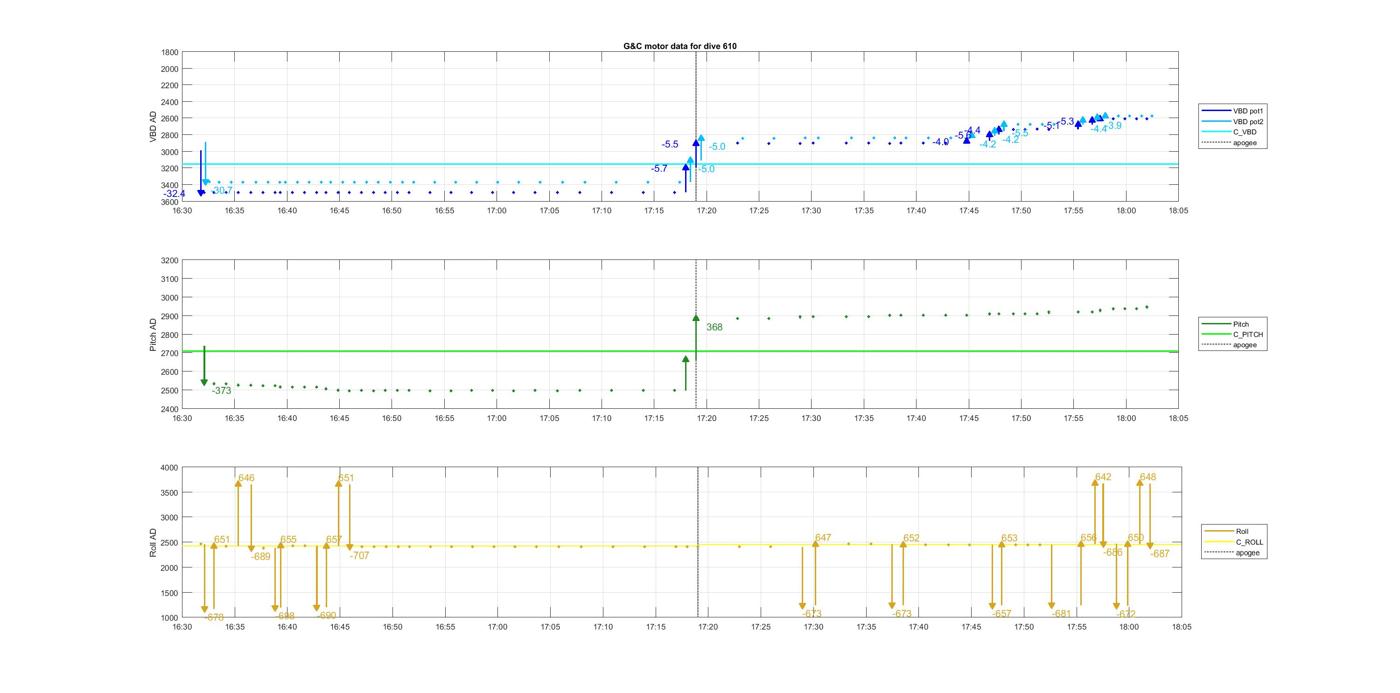Click '3600' tick on VBD y-axis

point(170,202)
